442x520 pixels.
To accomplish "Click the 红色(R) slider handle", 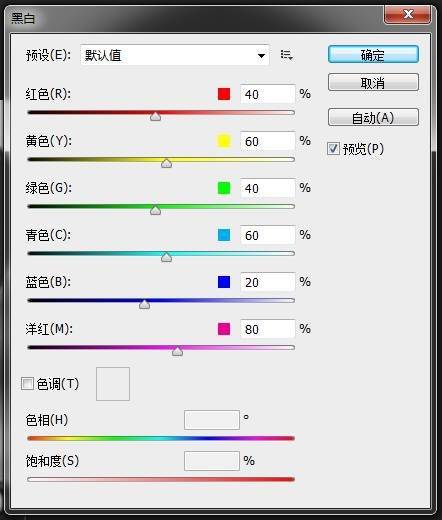I will tap(155, 116).
